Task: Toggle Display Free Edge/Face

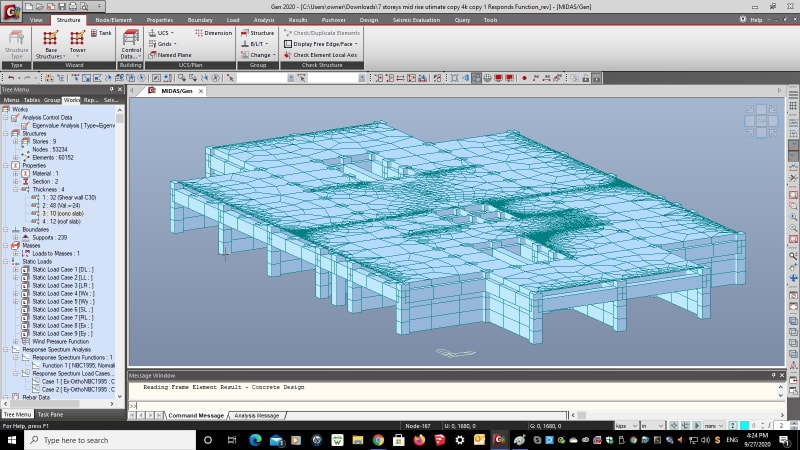Action: [x=320, y=44]
